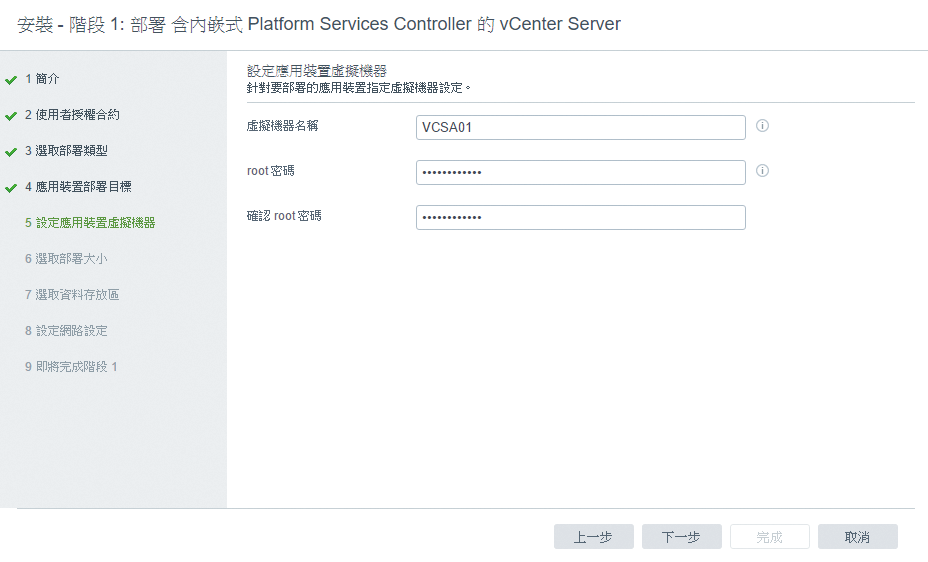928x562 pixels.
Task: Click green checkmark next to 3 選取部署類型
Action: pos(11,152)
